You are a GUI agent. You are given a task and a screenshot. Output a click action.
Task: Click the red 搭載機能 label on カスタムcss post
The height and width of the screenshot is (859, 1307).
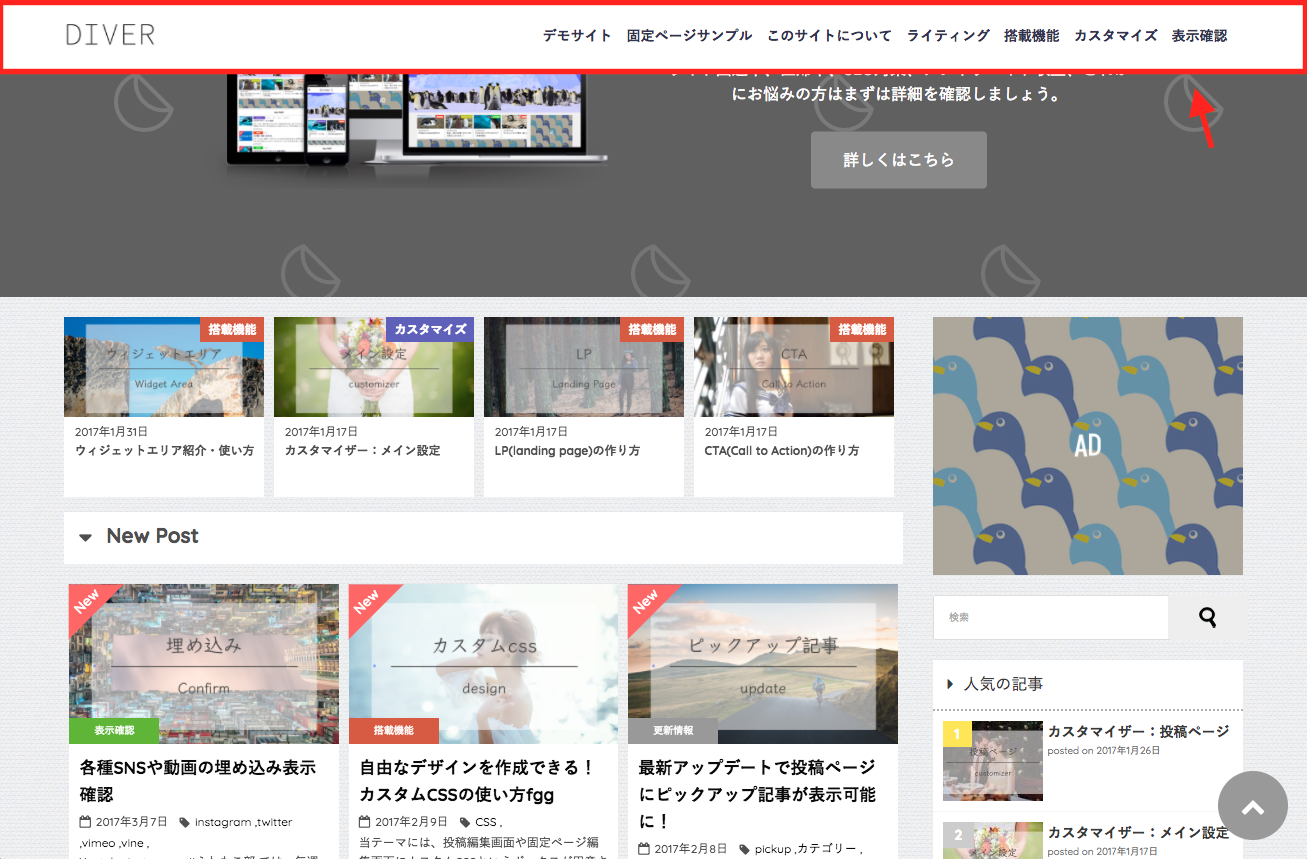coord(394,731)
